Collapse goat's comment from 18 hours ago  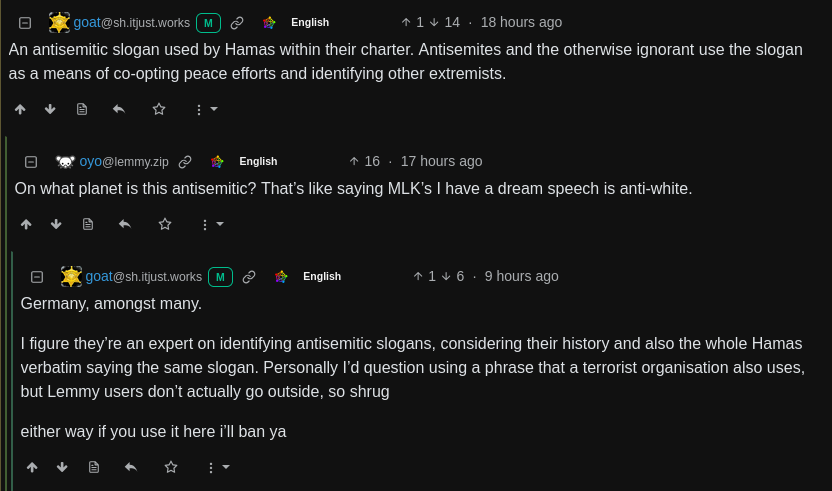tap(25, 23)
